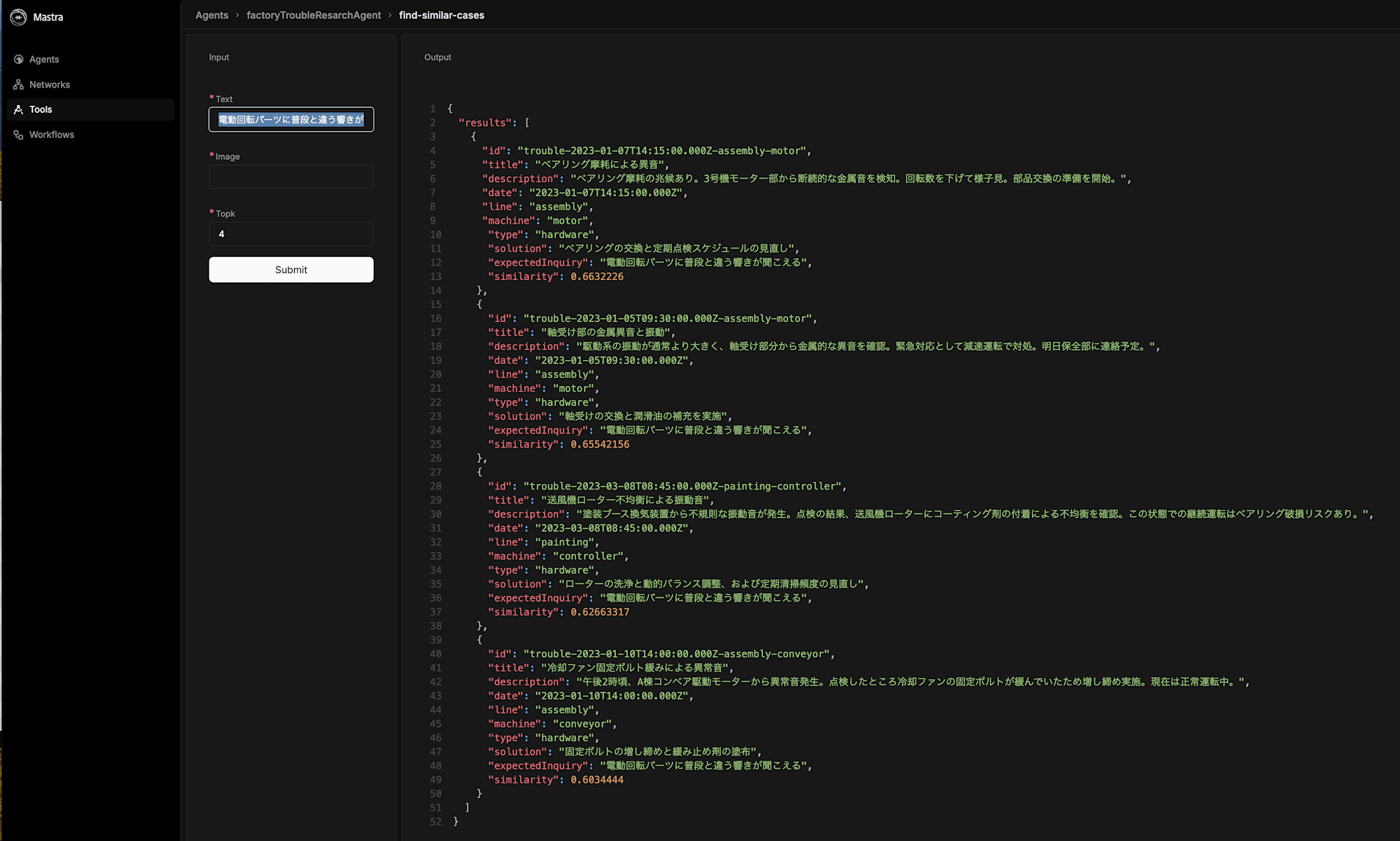Go to the Agents sidebar item
The width and height of the screenshot is (1400, 841).
click(x=91, y=60)
